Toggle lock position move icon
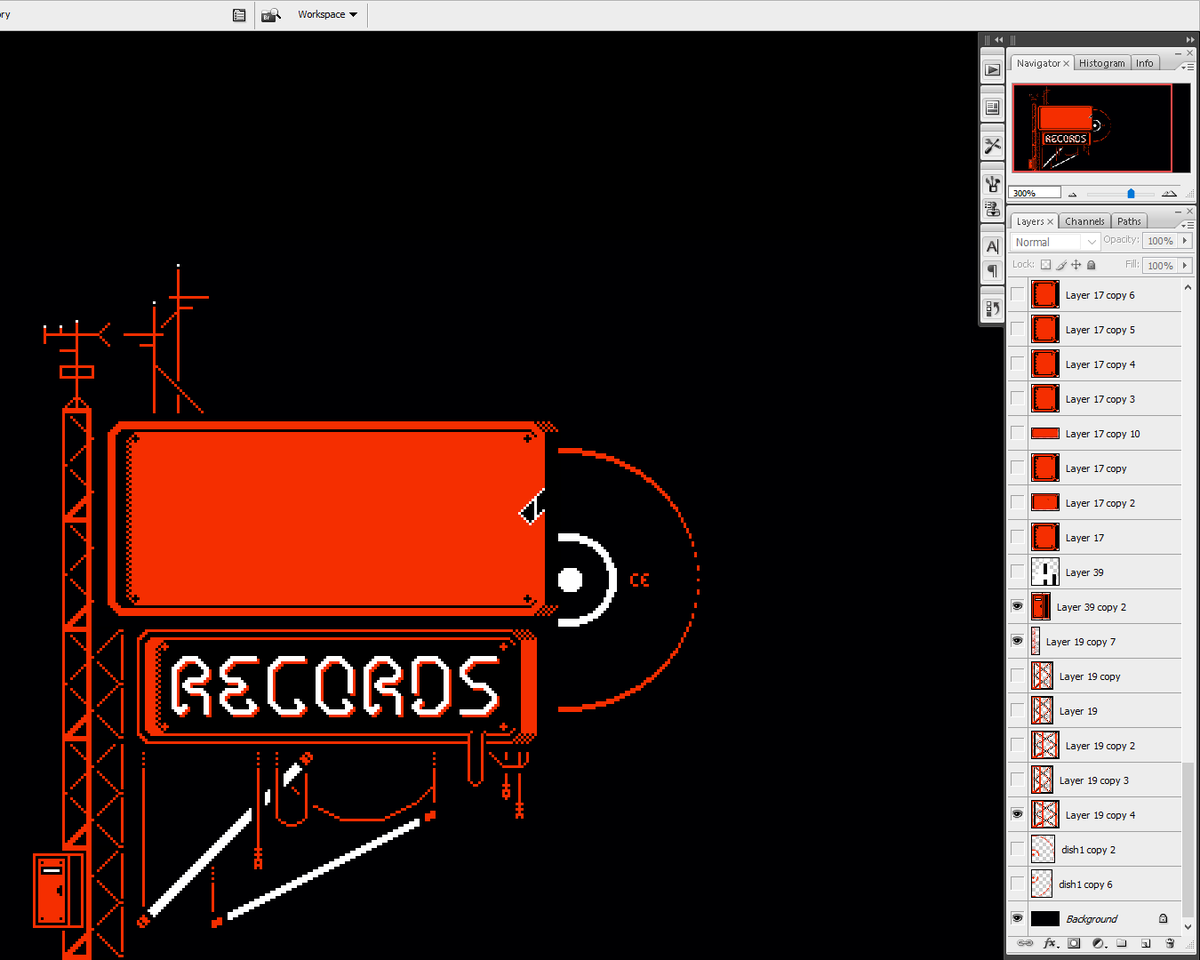This screenshot has width=1200, height=960. click(x=1076, y=265)
